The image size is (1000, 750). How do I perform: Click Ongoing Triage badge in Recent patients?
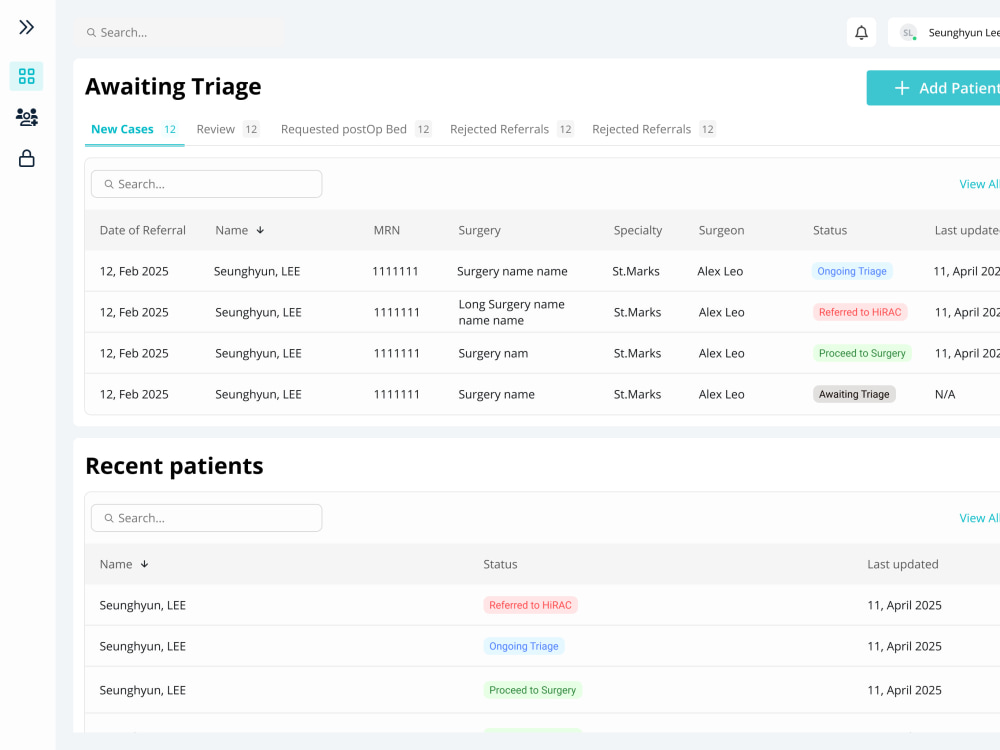coord(524,646)
